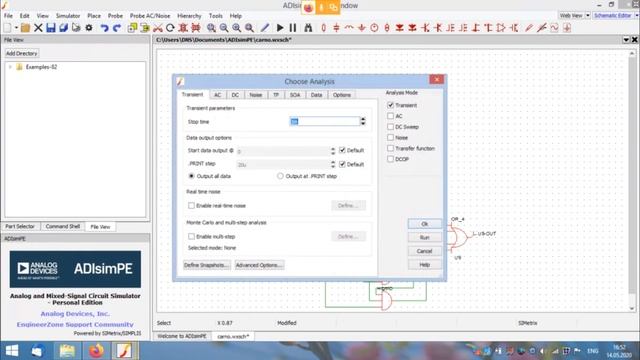This screenshot has width=640, height=360.
Task: Open the Web View dropdown arrow
Action: coord(588,16)
